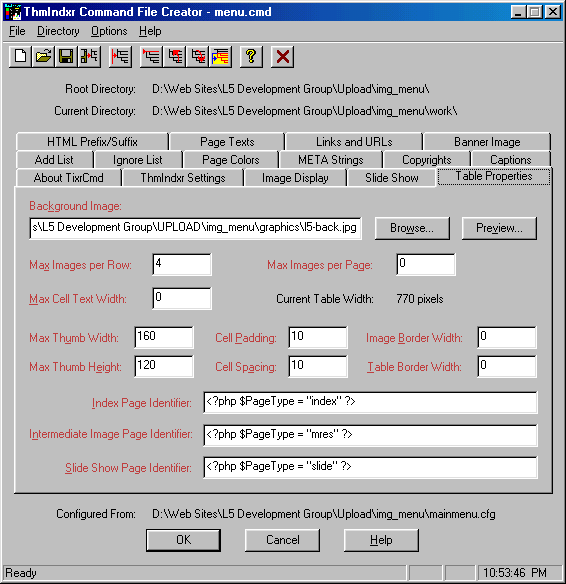Click the move-up directory tree icon
Viewport: 566px width, 584px height.
point(175,57)
